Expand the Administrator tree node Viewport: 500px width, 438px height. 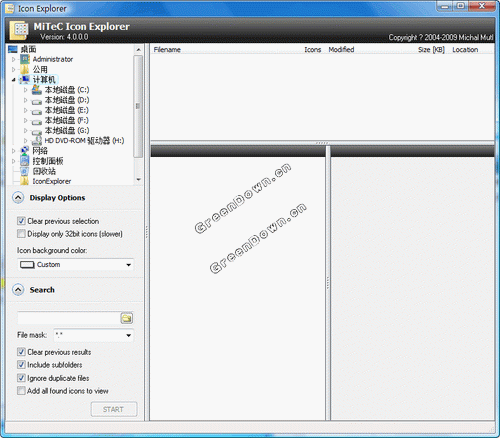point(13,59)
